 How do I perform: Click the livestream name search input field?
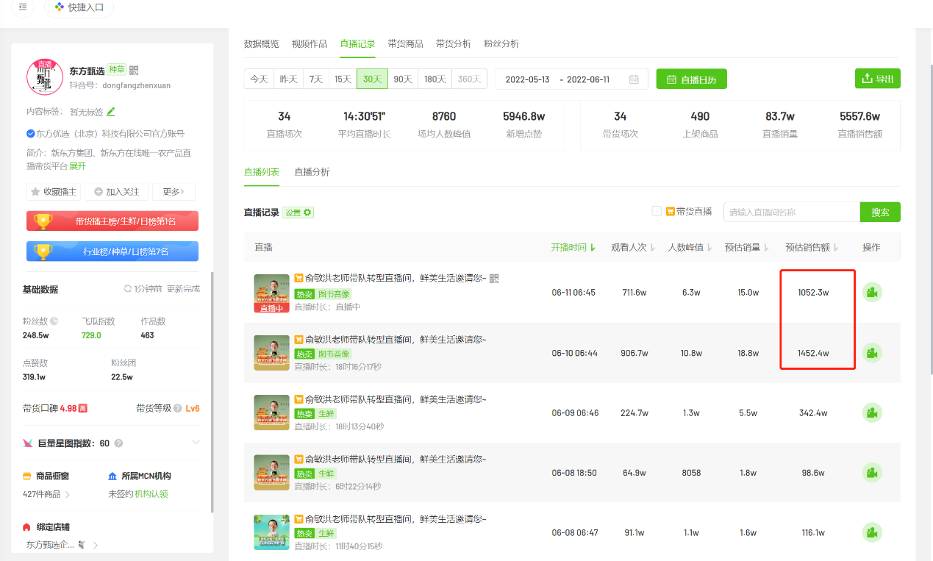click(791, 212)
